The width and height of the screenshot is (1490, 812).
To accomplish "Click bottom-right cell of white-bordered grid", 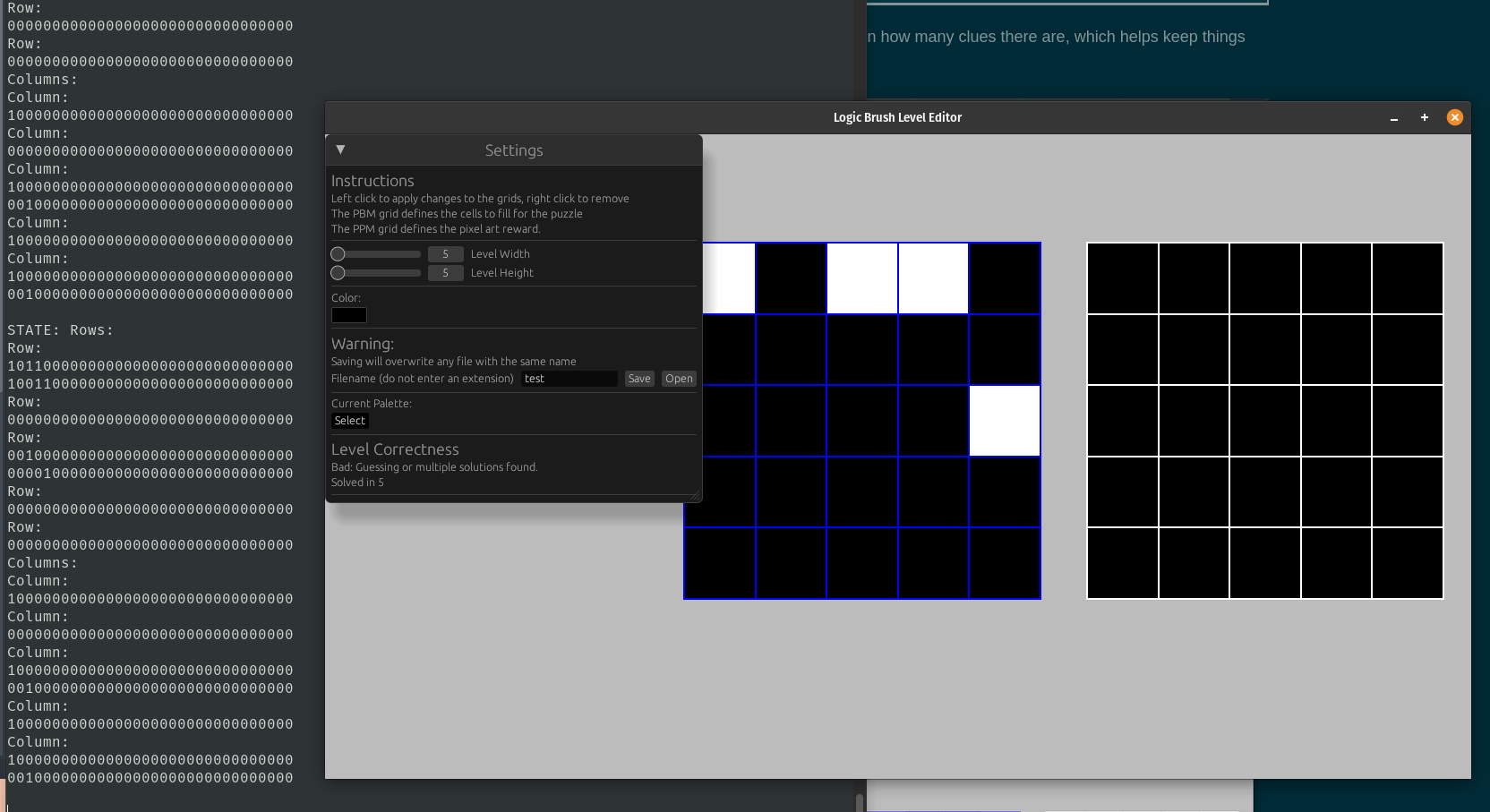I will (x=1408, y=563).
